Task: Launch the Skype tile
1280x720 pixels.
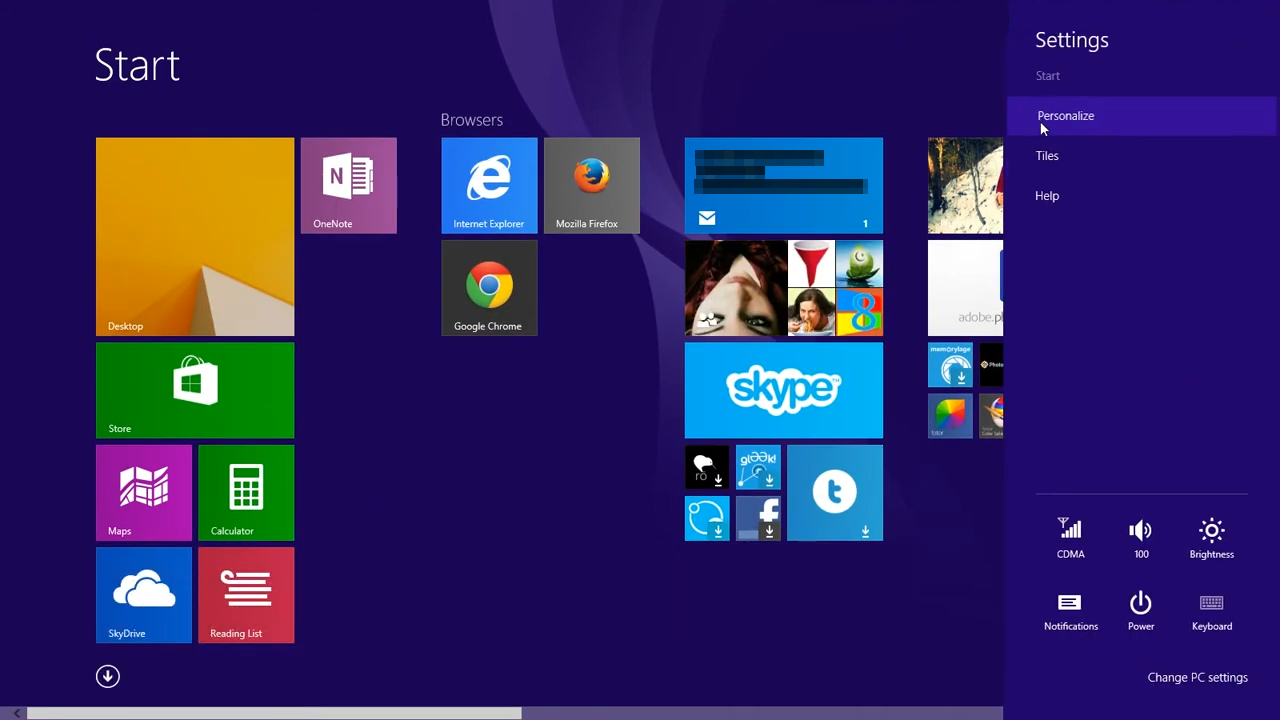Action: pos(783,390)
